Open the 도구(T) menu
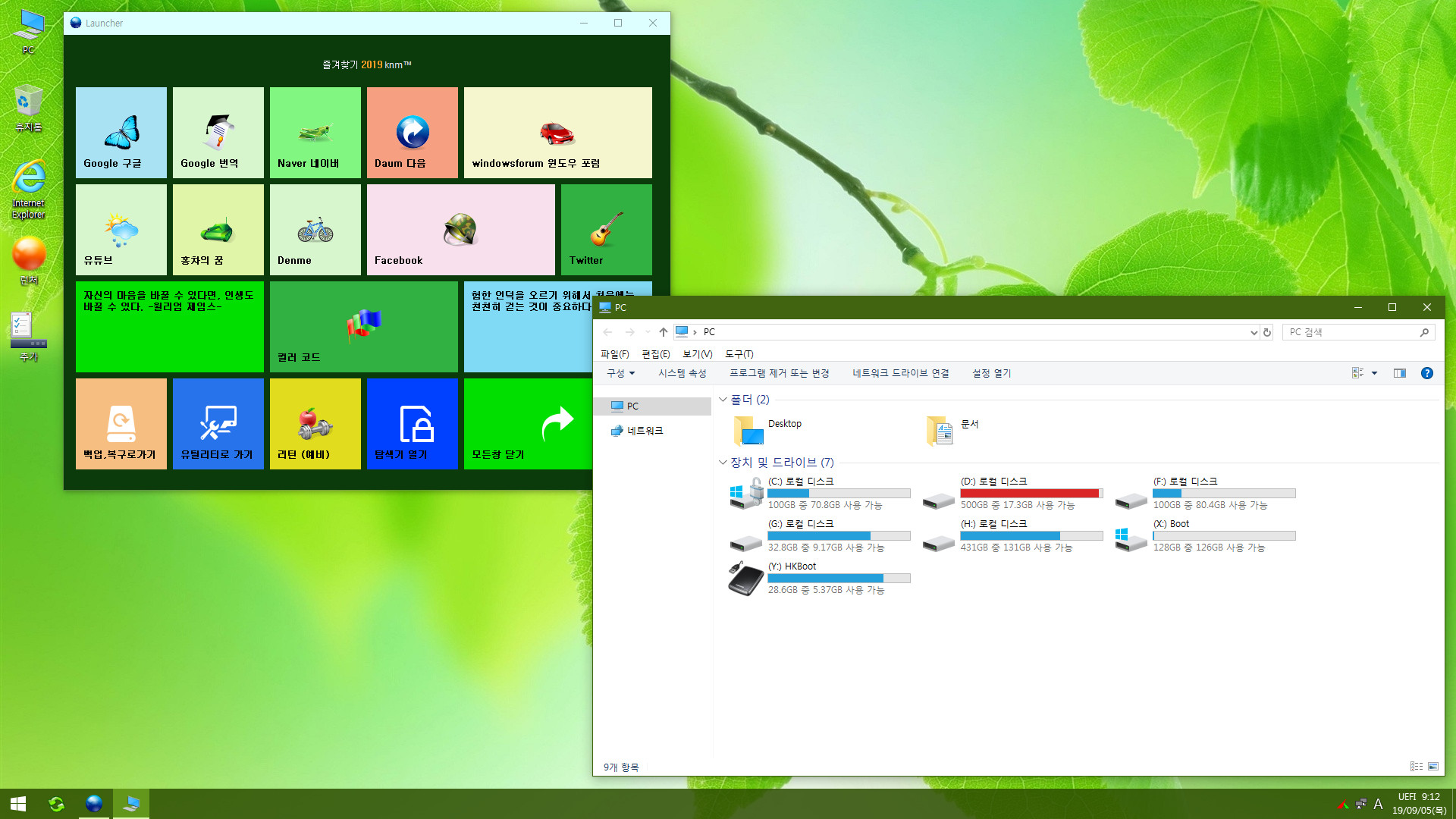 pos(739,354)
